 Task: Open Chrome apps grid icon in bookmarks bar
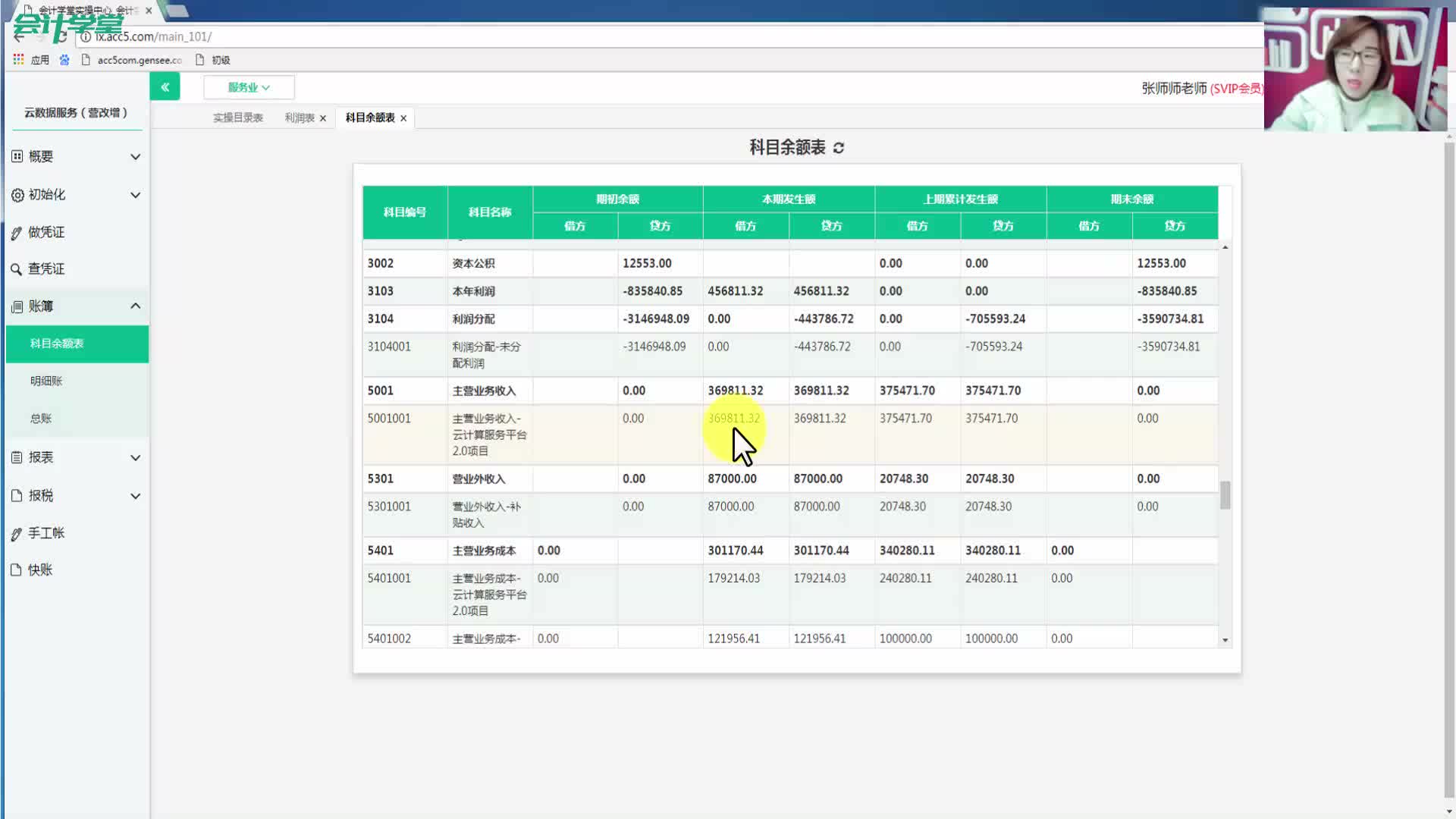[18, 59]
